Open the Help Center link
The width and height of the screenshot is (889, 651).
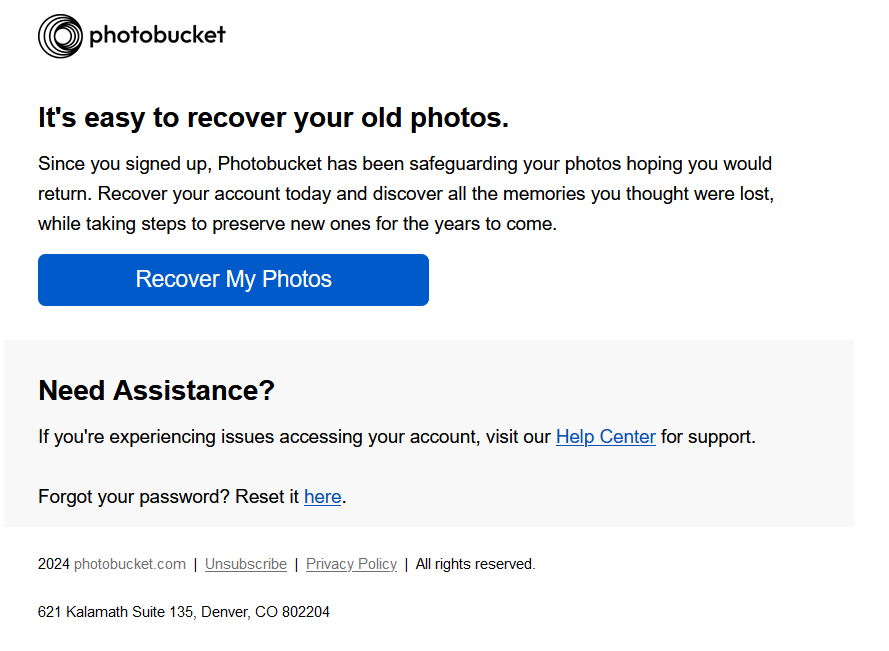click(x=606, y=437)
